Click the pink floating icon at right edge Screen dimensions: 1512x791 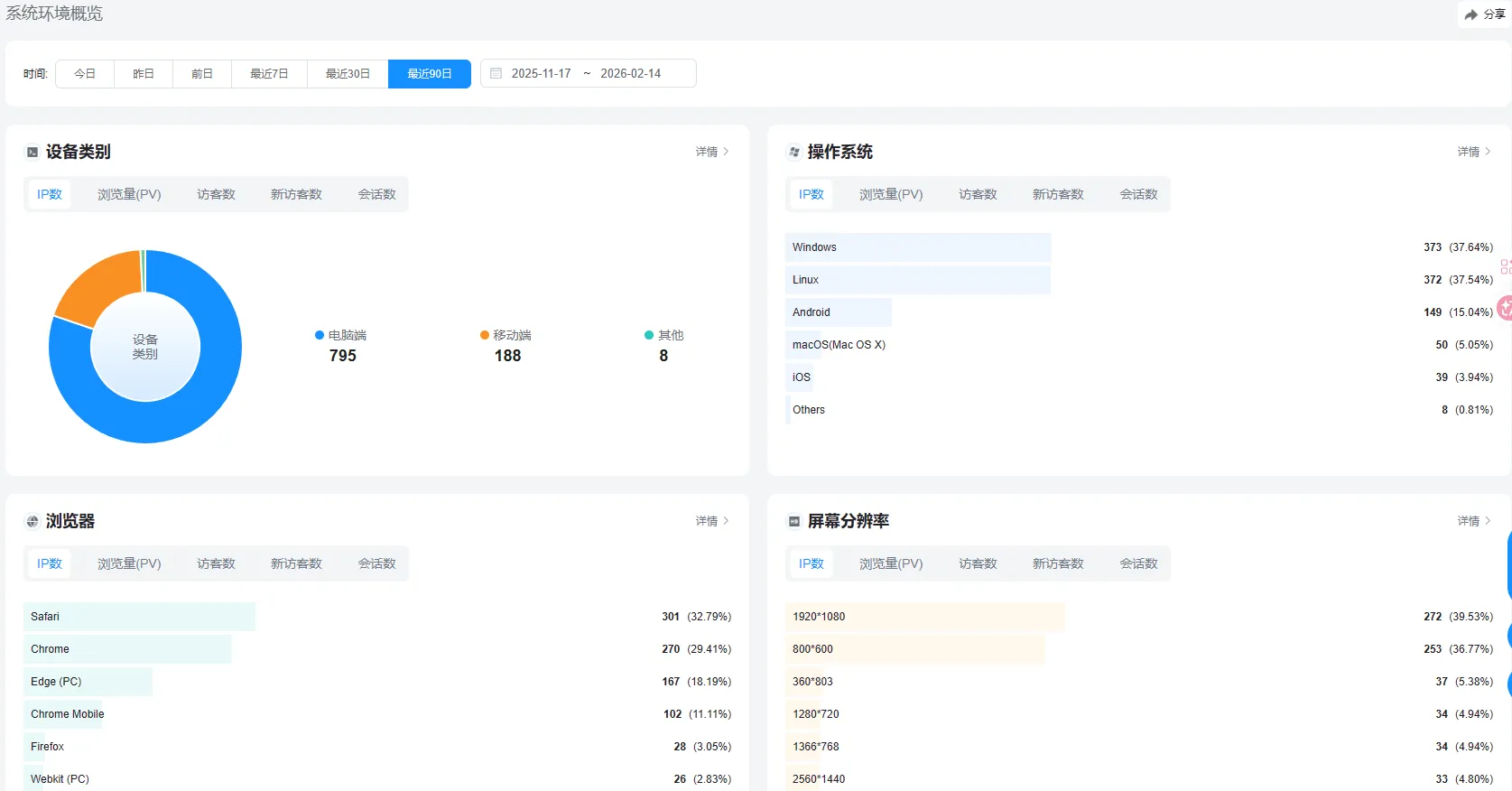(1505, 309)
